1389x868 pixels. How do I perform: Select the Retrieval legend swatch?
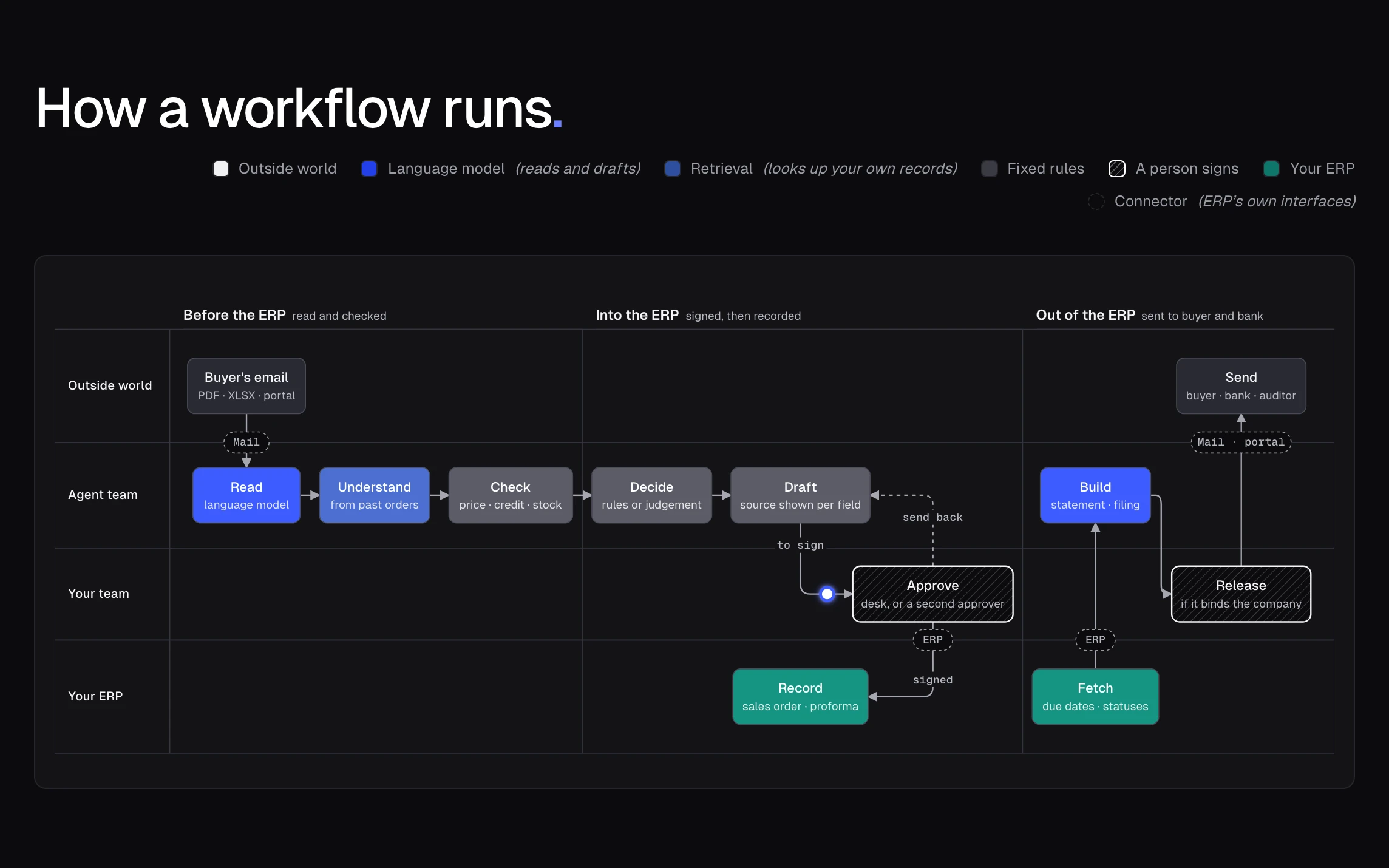[673, 169]
